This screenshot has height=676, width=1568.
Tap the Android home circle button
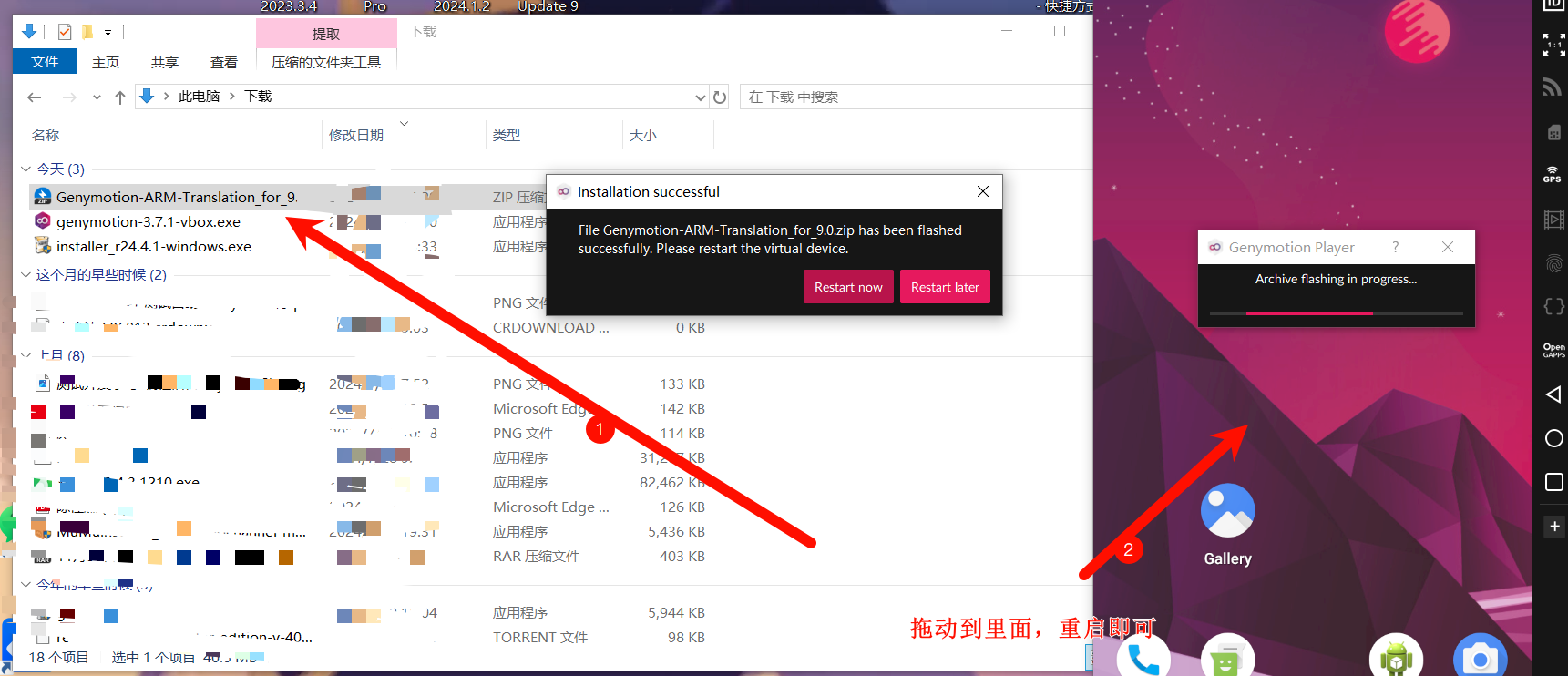1554,438
